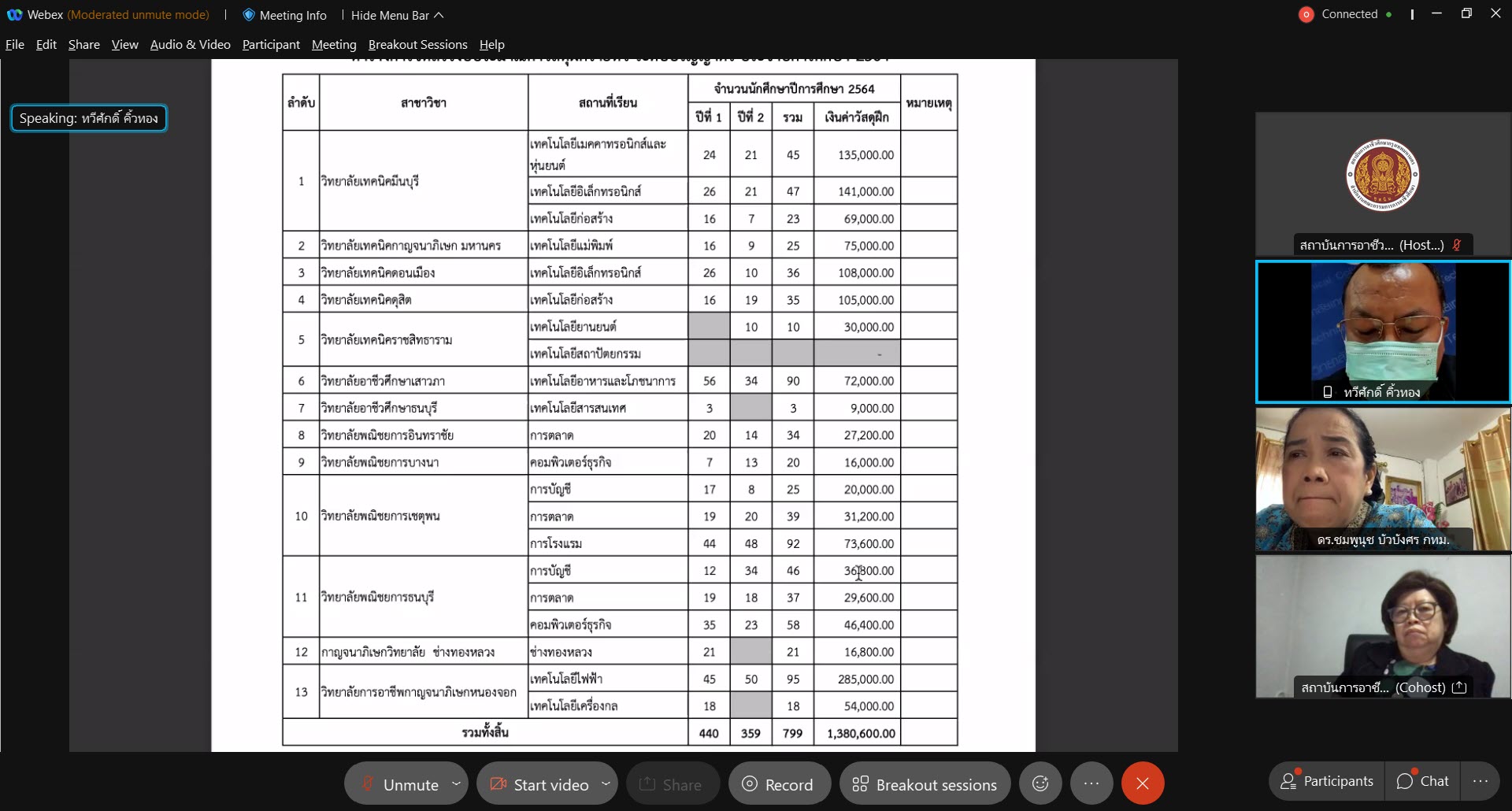Click the total 799 cell

[793, 733]
